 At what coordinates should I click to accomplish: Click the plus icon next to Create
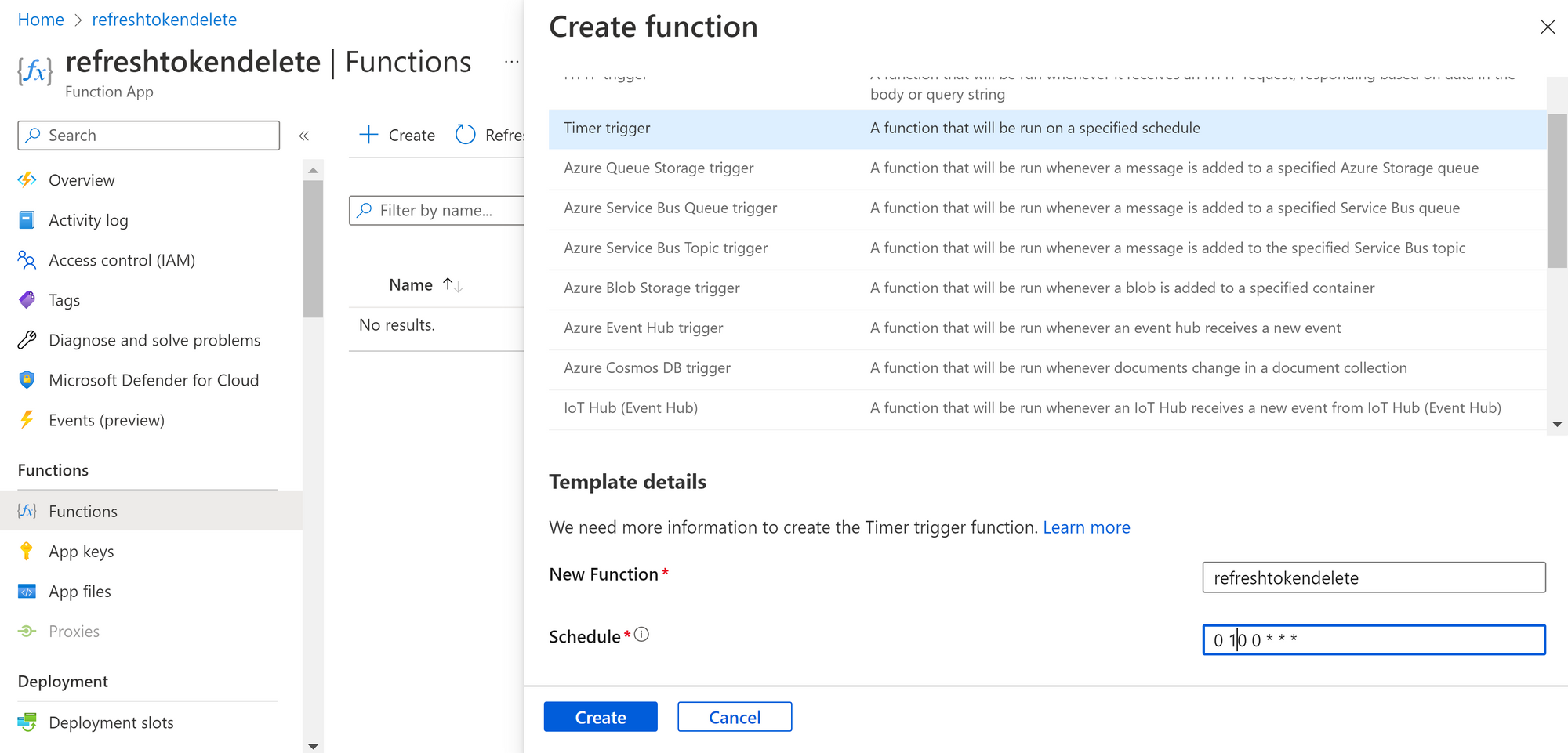(368, 135)
